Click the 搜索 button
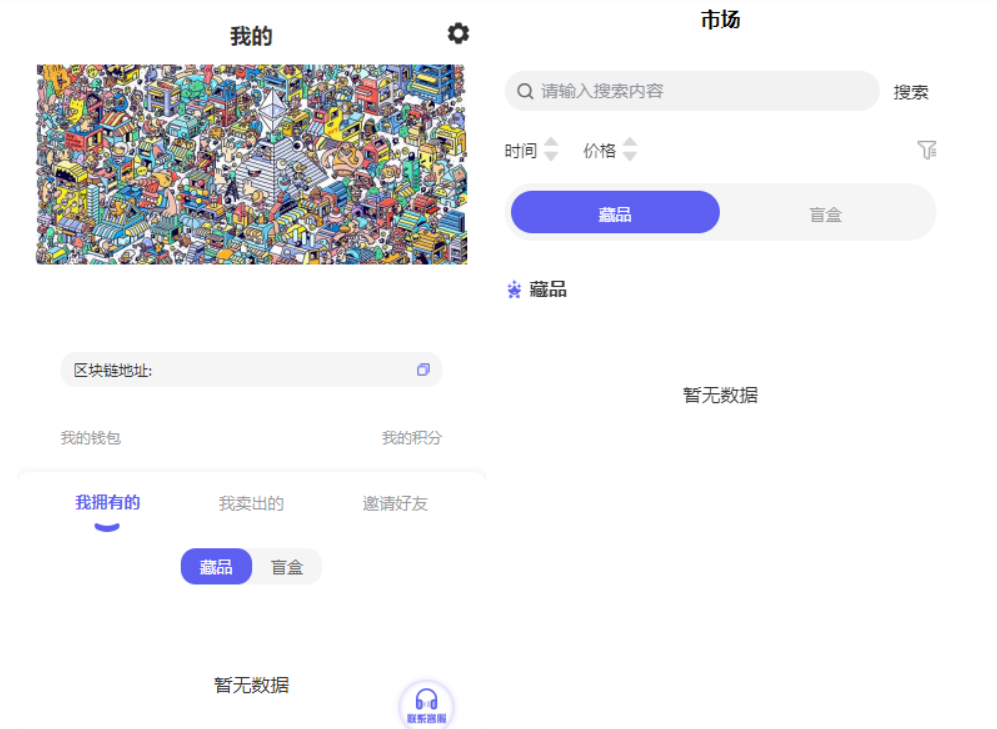Image resolution: width=997 pixels, height=729 pixels. 911,92
